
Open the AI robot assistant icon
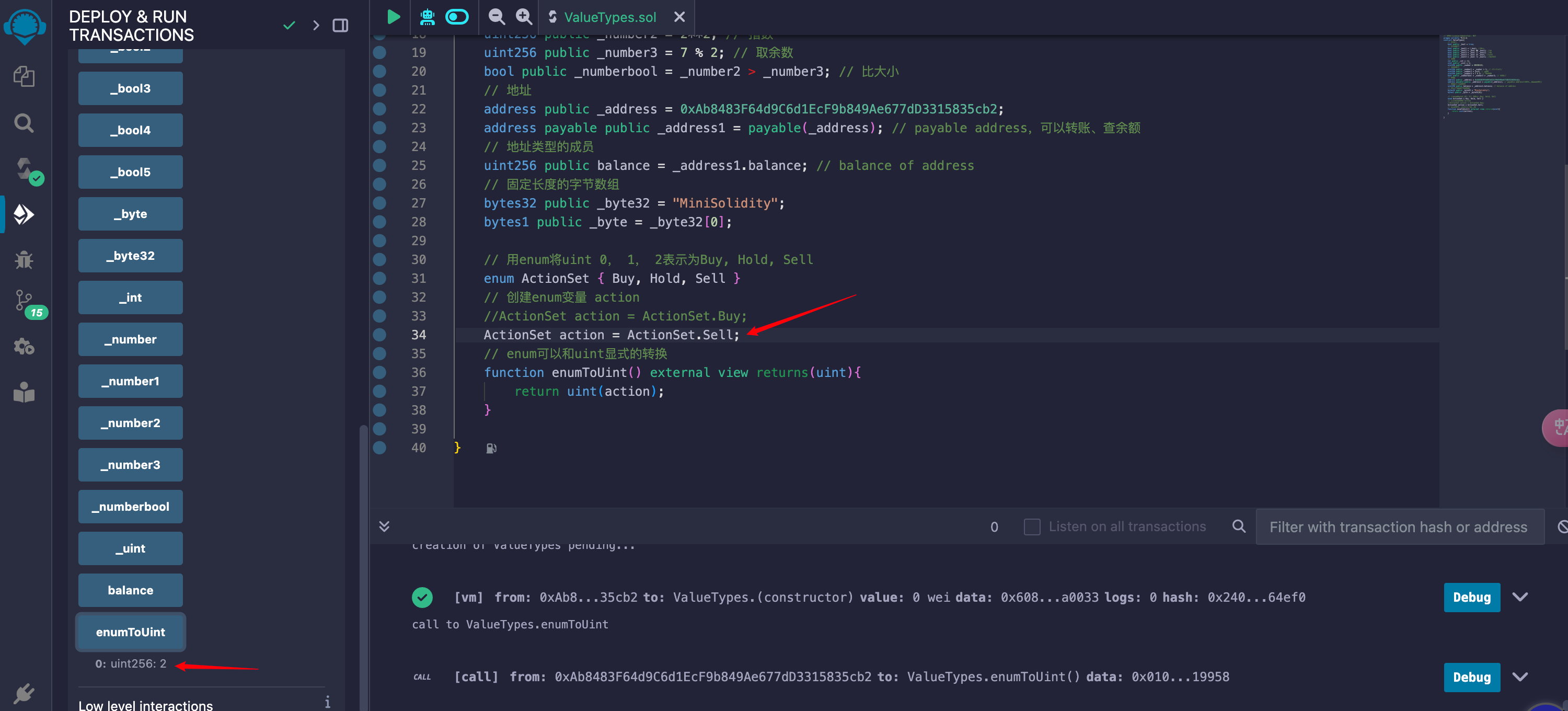pos(428,17)
